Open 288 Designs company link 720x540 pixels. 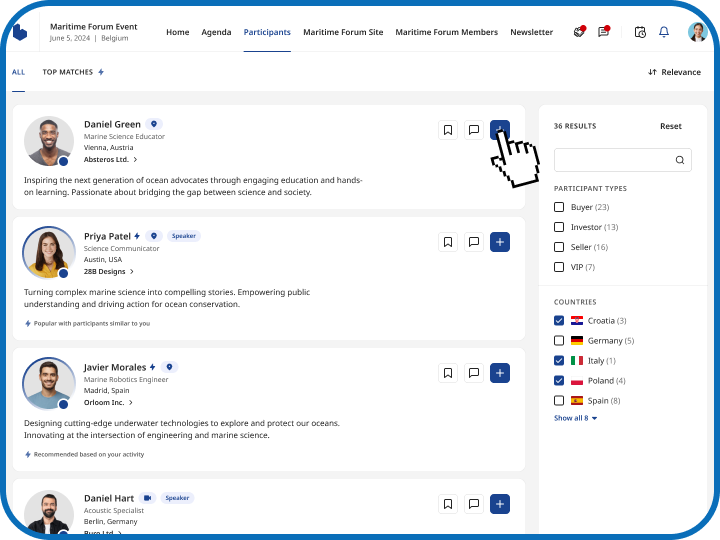[108, 271]
